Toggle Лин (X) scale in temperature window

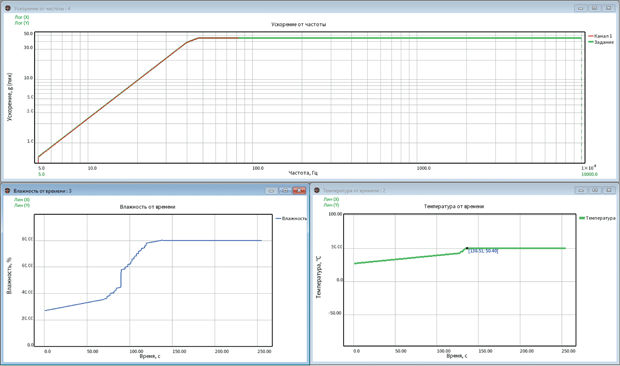331,200
